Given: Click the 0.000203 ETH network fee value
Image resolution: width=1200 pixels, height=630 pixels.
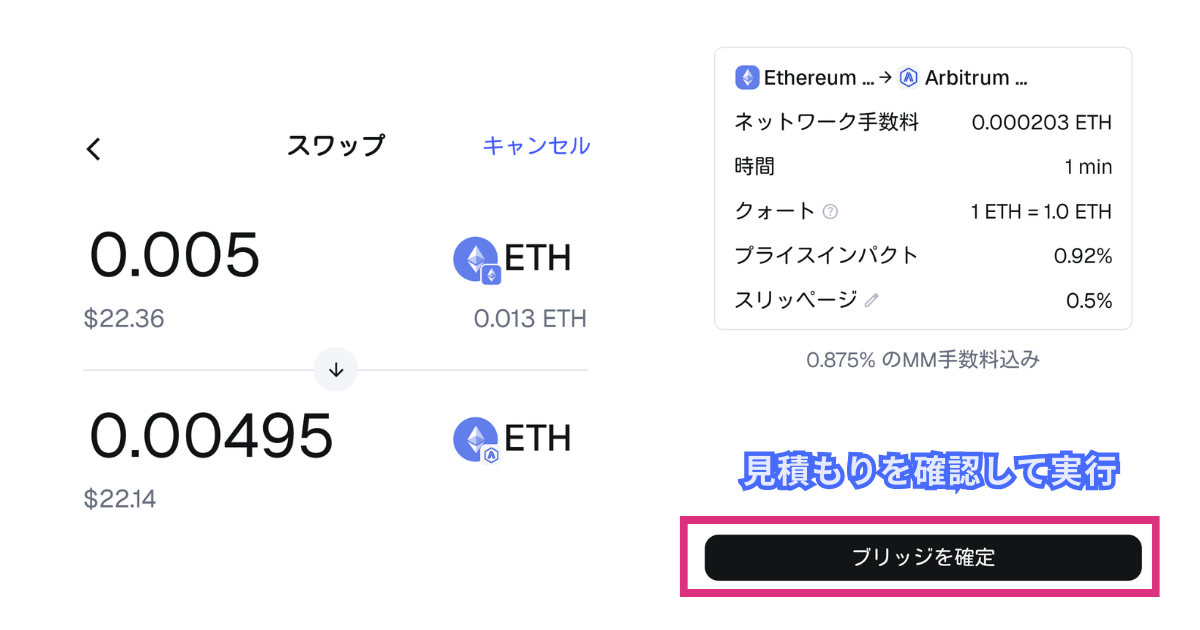Looking at the screenshot, I should point(1041,123).
